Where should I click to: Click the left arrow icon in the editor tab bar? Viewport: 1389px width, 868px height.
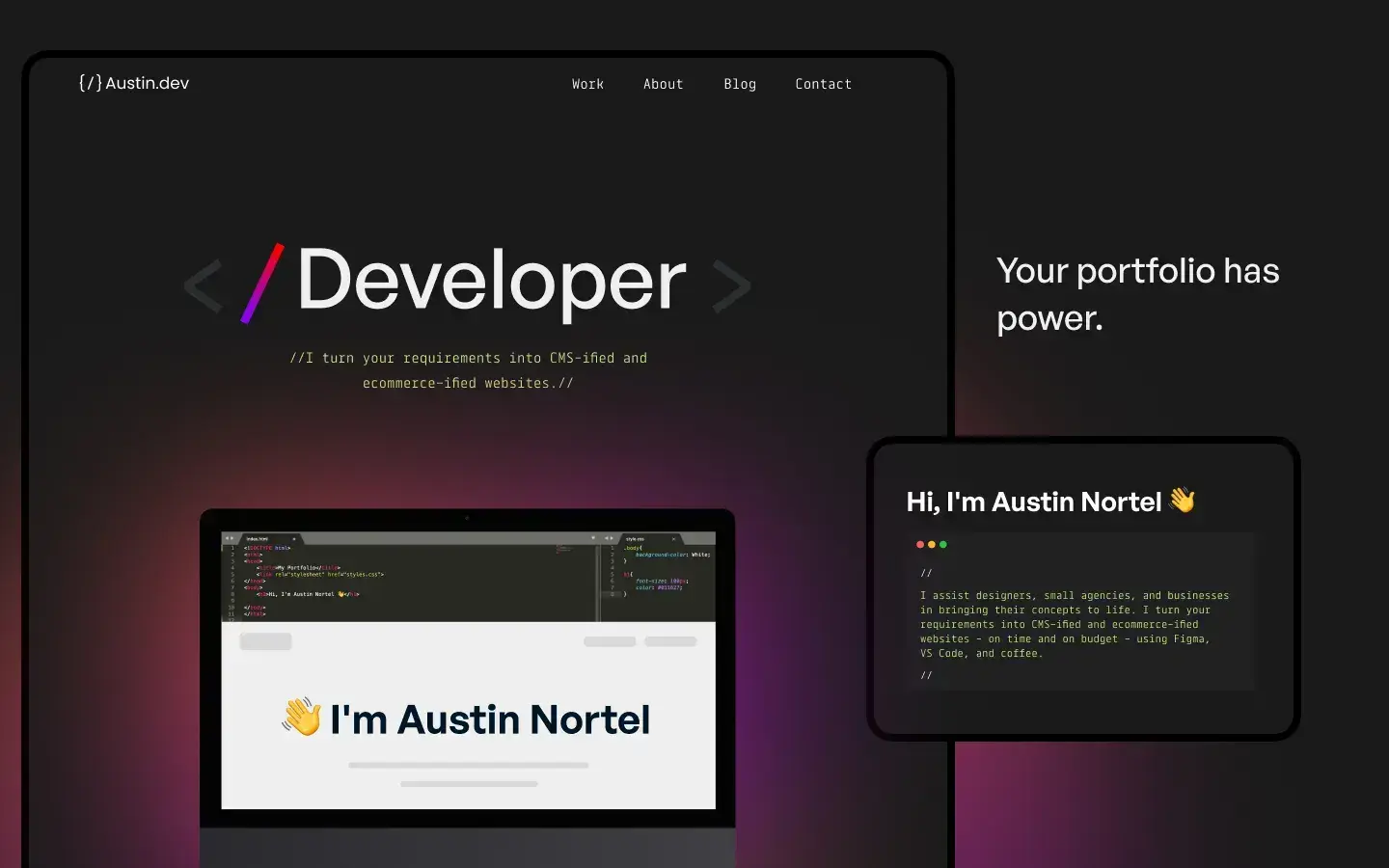[227, 536]
